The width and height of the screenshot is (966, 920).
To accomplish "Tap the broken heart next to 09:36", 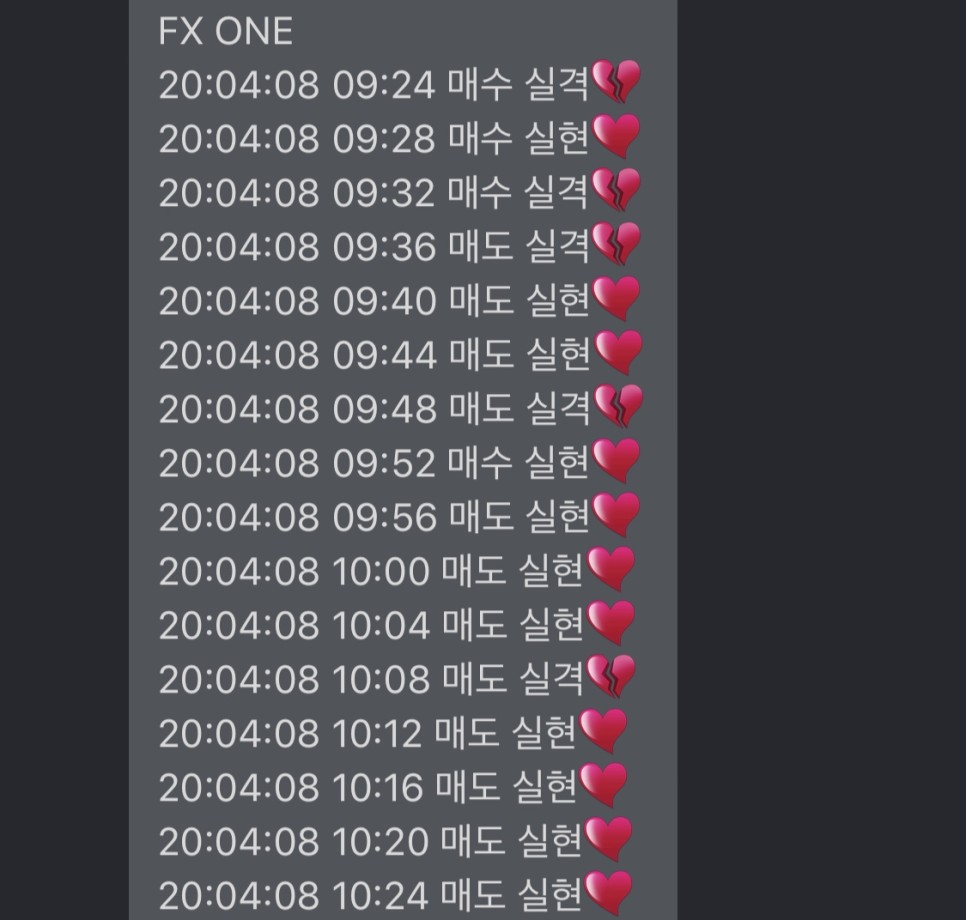I will point(615,245).
